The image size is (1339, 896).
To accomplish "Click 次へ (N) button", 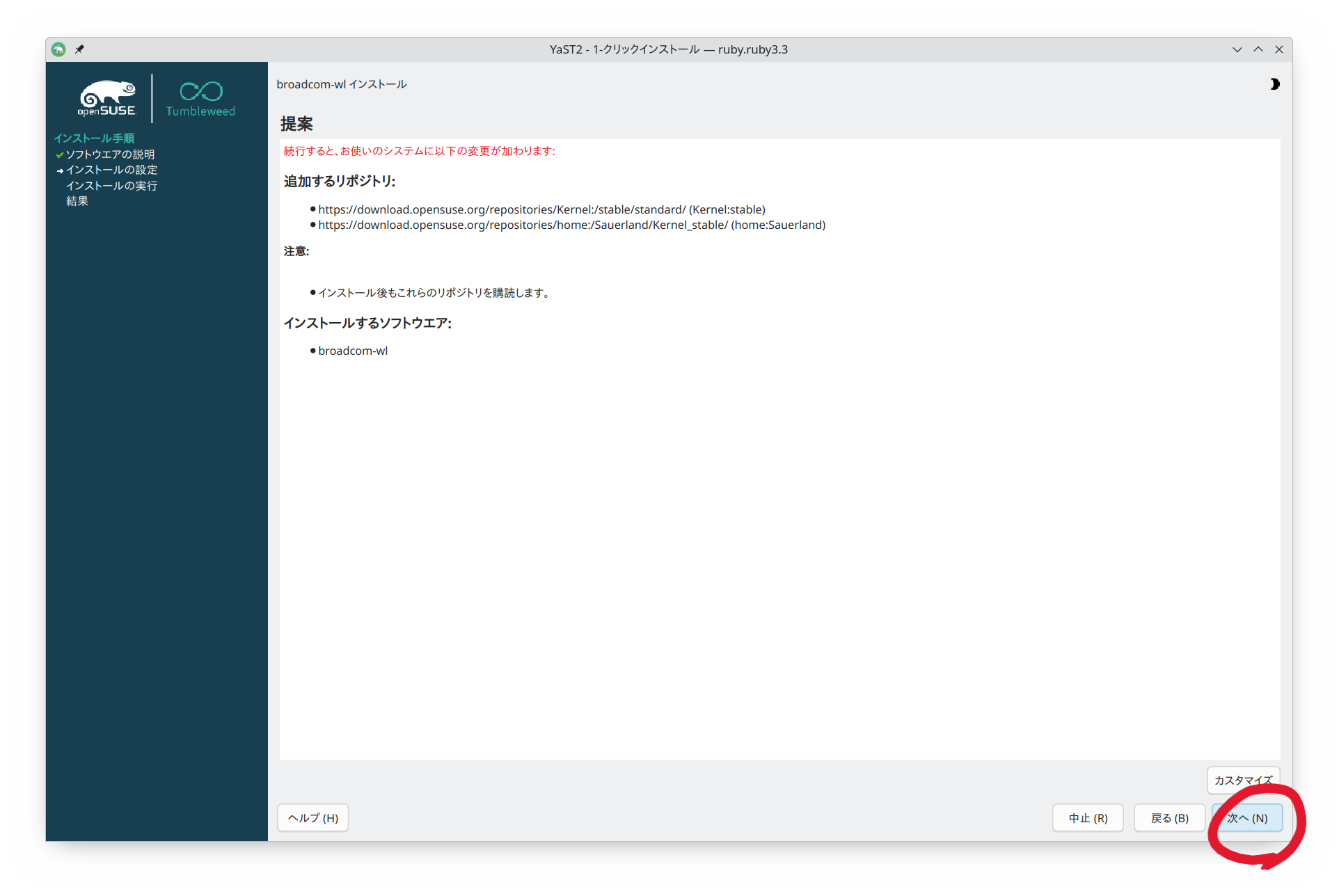I will tap(1247, 818).
